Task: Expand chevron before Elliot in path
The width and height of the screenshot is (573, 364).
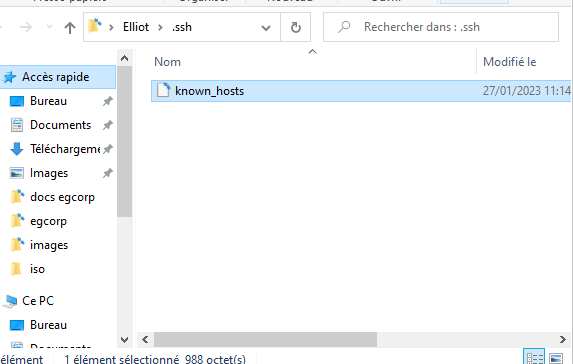Action: point(111,27)
